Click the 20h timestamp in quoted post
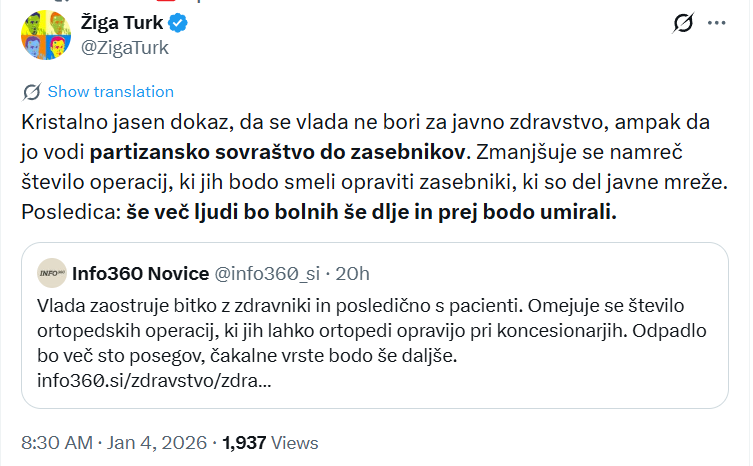This screenshot has width=753, height=466. pos(352,273)
